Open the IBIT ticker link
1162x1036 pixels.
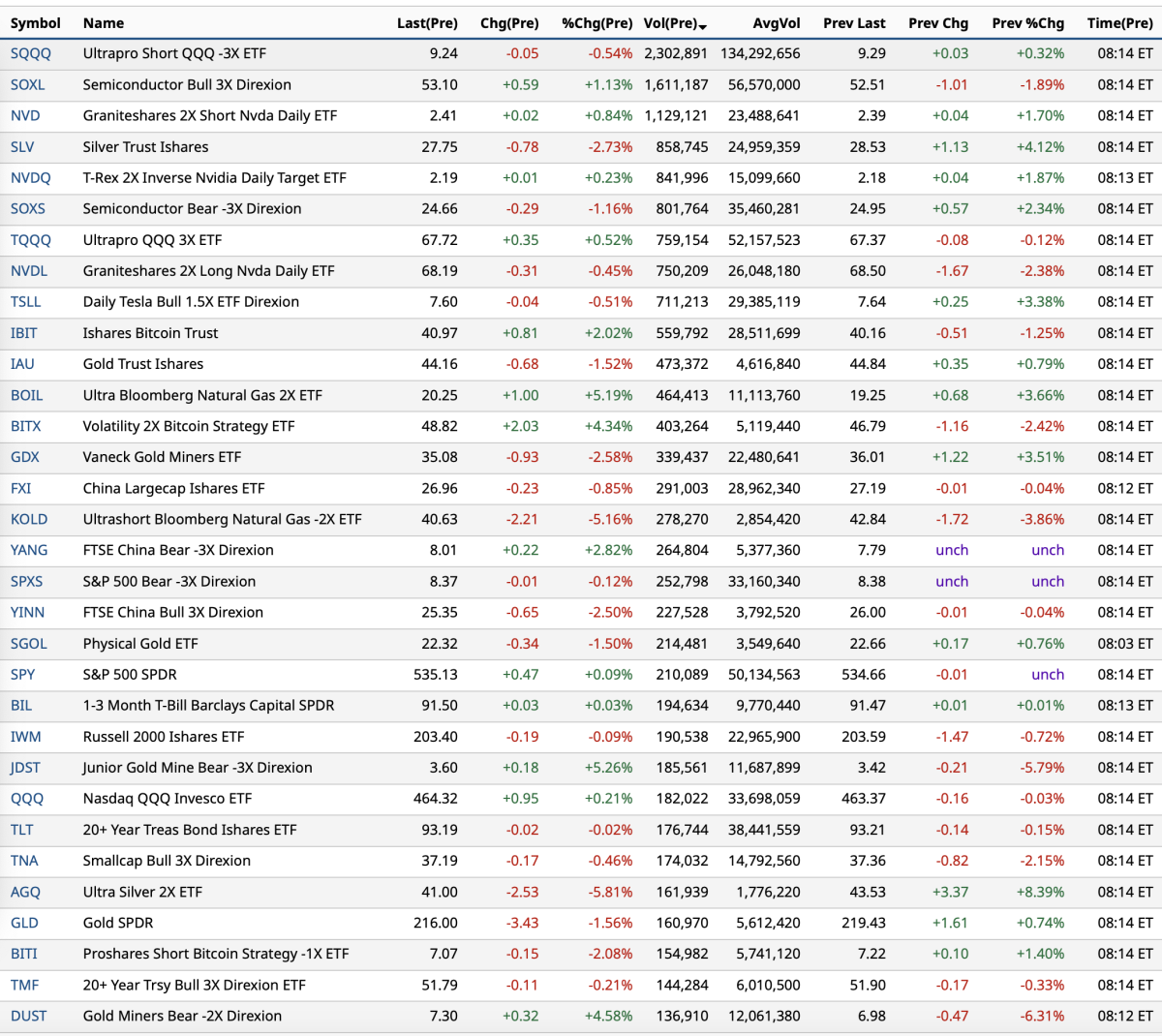point(24,333)
